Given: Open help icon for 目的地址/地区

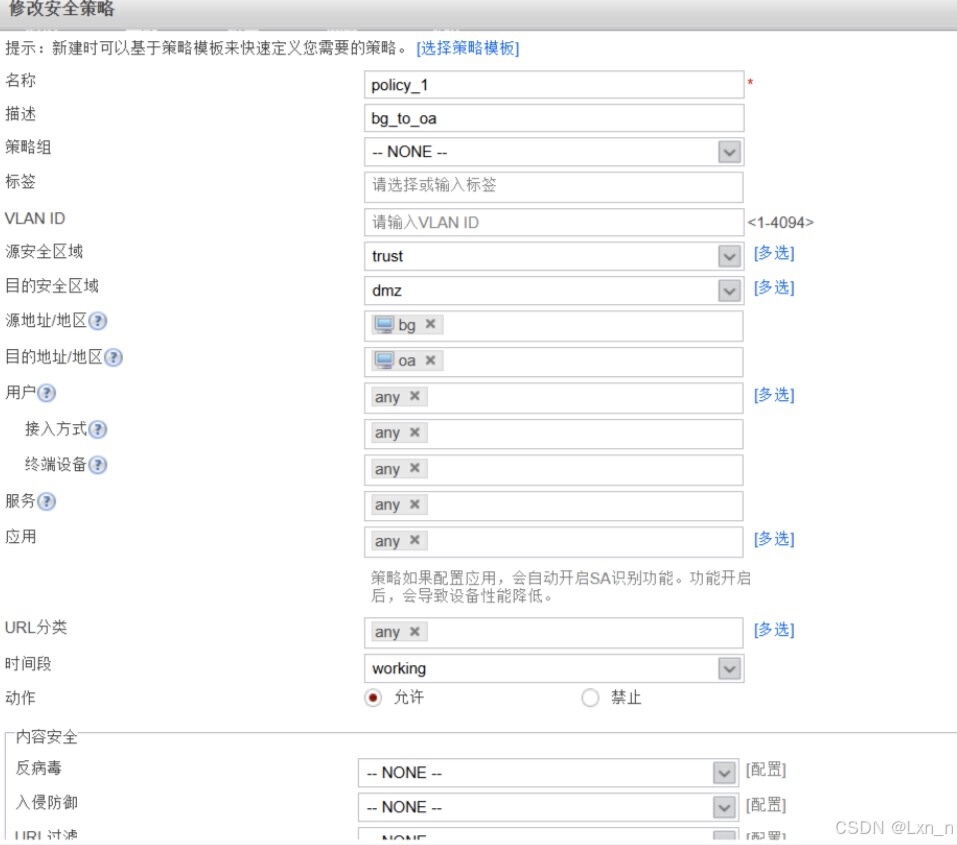Looking at the screenshot, I should 114,357.
